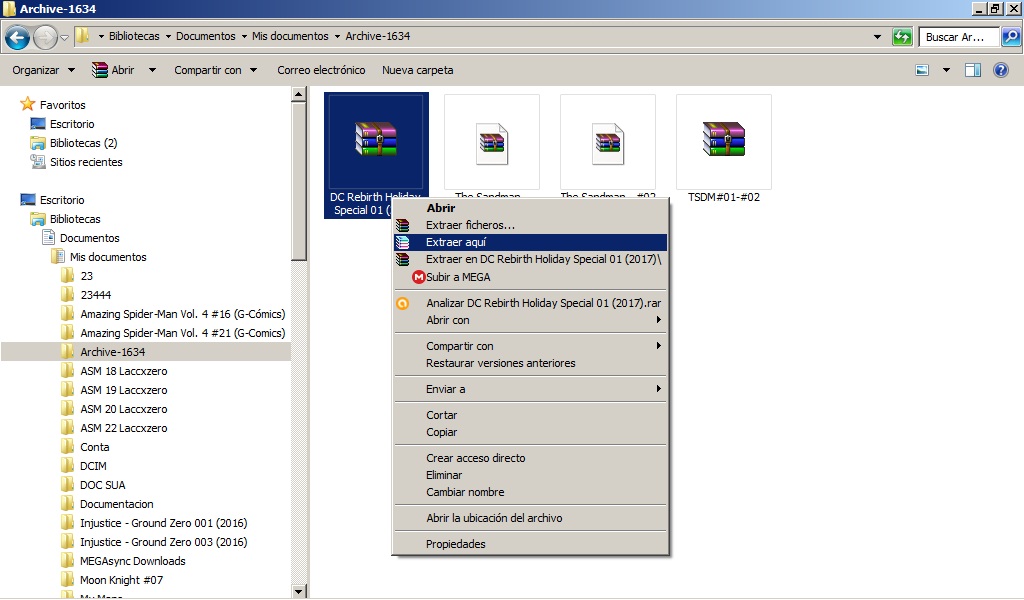Viewport: 1024px width, 600px height.
Task: Open the Organizar toolbar menu
Action: coord(44,70)
